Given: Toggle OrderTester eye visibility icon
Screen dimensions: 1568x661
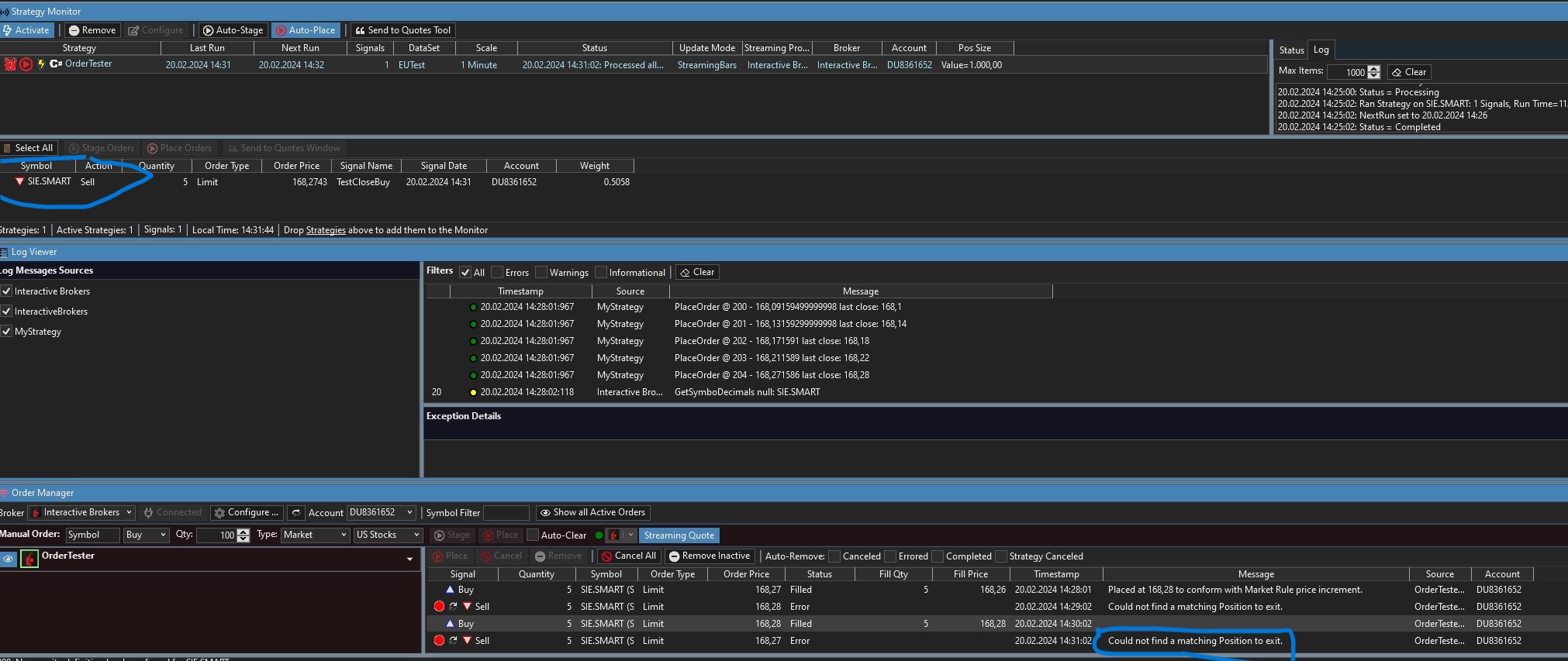Looking at the screenshot, I should [9, 559].
